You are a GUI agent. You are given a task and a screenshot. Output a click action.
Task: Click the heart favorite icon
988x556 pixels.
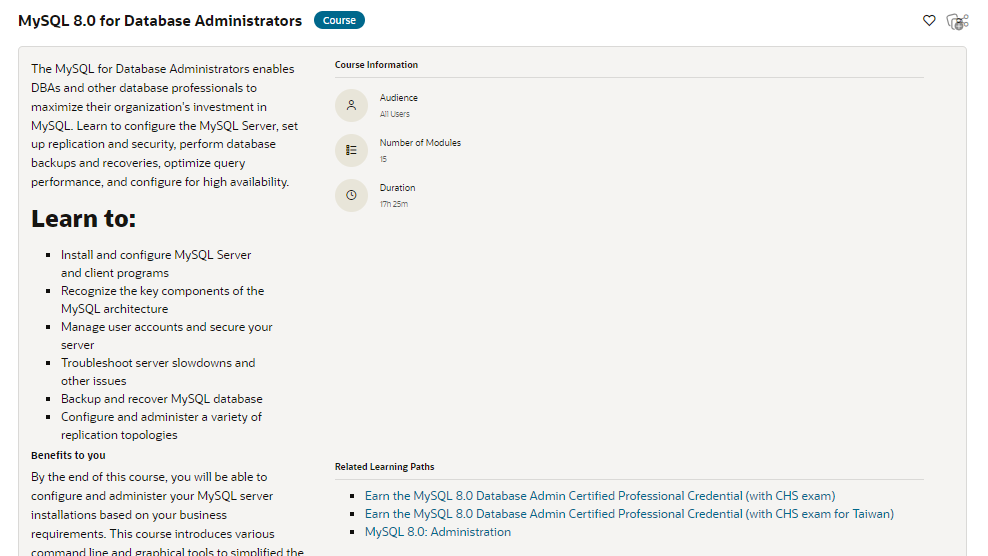(x=929, y=21)
